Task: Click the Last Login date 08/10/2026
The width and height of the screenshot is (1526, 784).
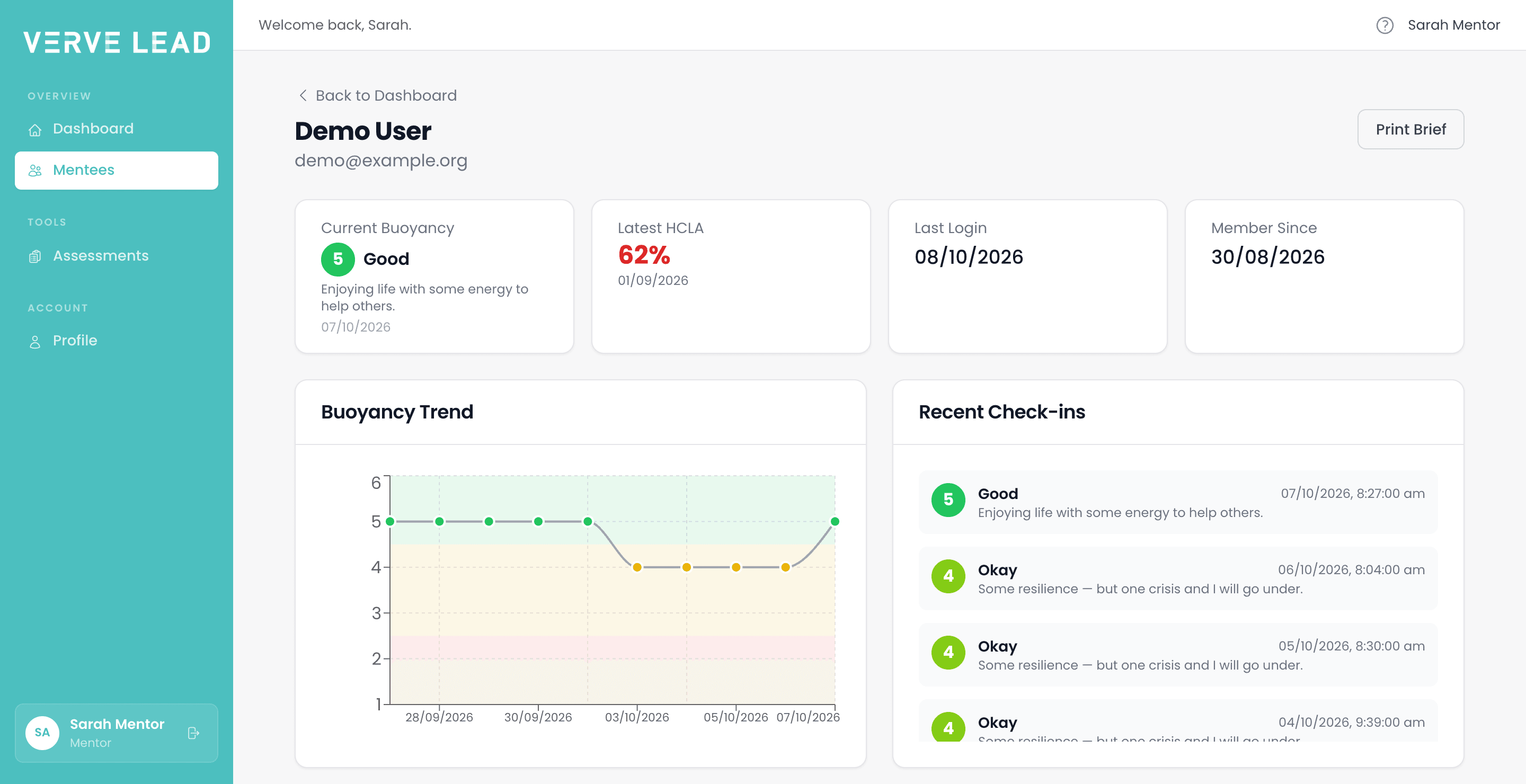Action: pyautogui.click(x=969, y=256)
